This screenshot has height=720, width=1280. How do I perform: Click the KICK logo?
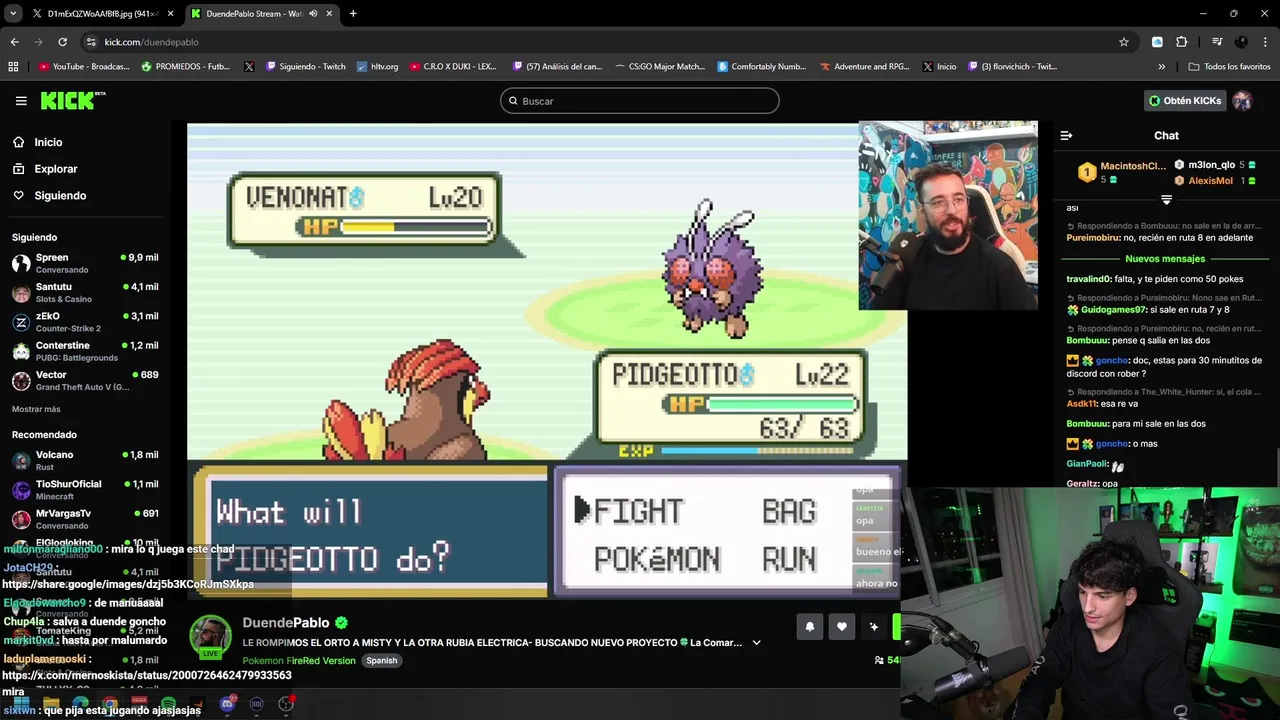coord(73,100)
